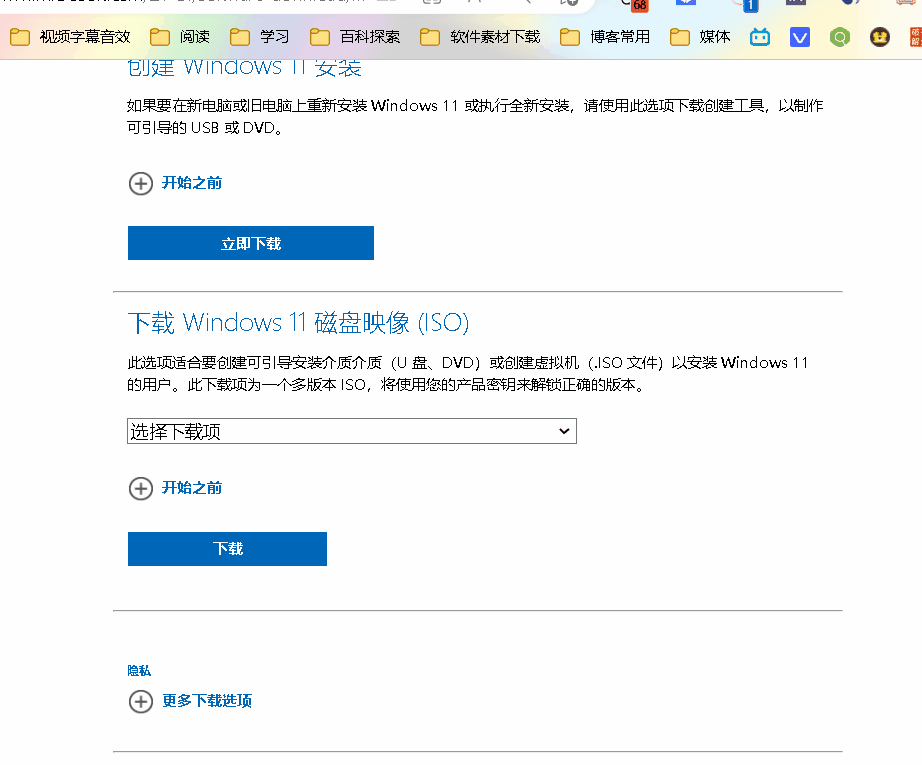Open the blue V bookmark icon

tap(799, 37)
